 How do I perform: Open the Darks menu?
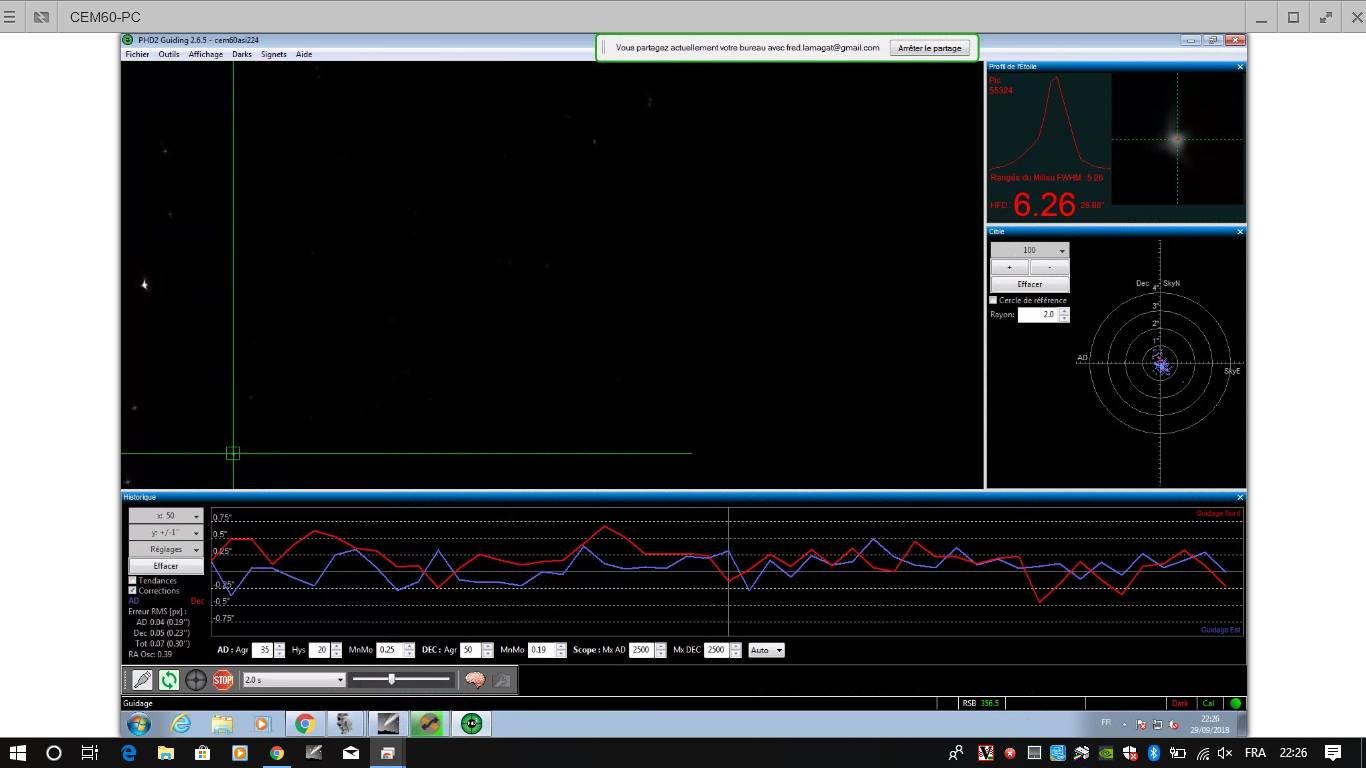click(x=242, y=54)
